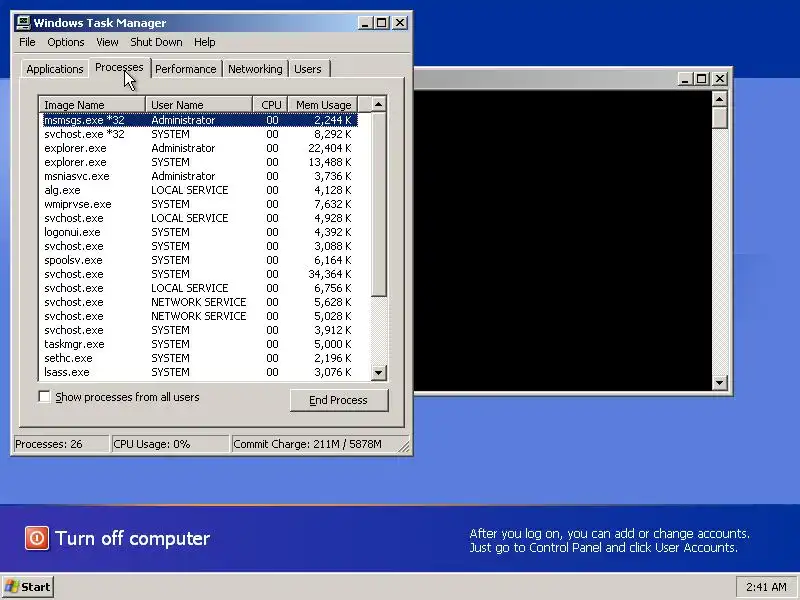
Task: Open the View menu
Action: coord(107,42)
